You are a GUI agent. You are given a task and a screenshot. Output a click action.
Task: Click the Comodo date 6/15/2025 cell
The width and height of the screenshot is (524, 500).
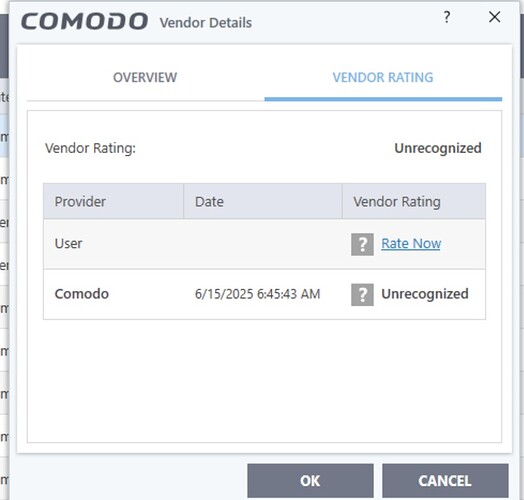(x=257, y=294)
